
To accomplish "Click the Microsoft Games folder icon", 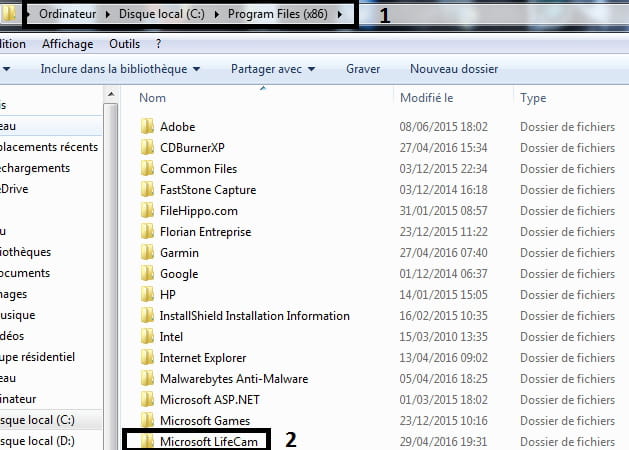I will click(147, 420).
